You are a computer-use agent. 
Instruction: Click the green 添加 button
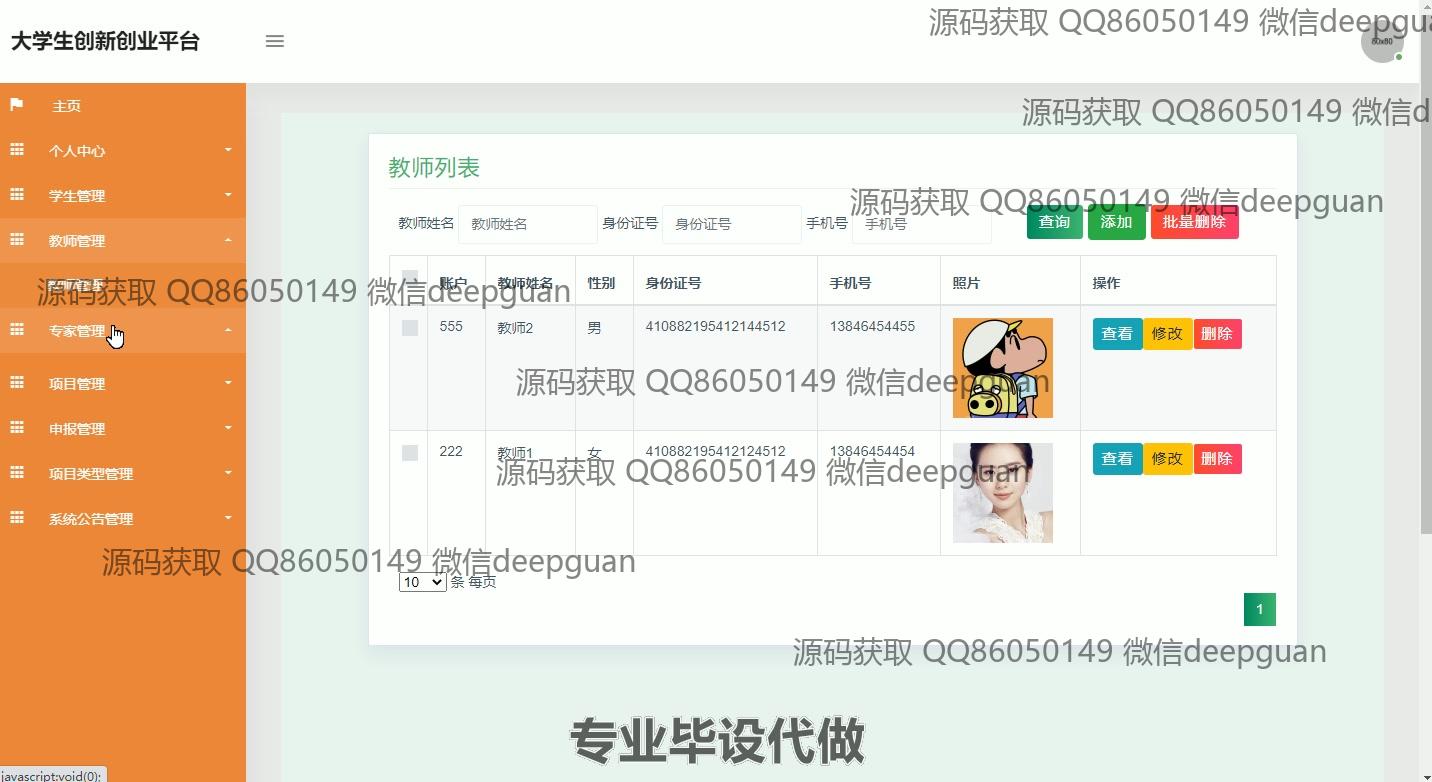click(x=1116, y=222)
